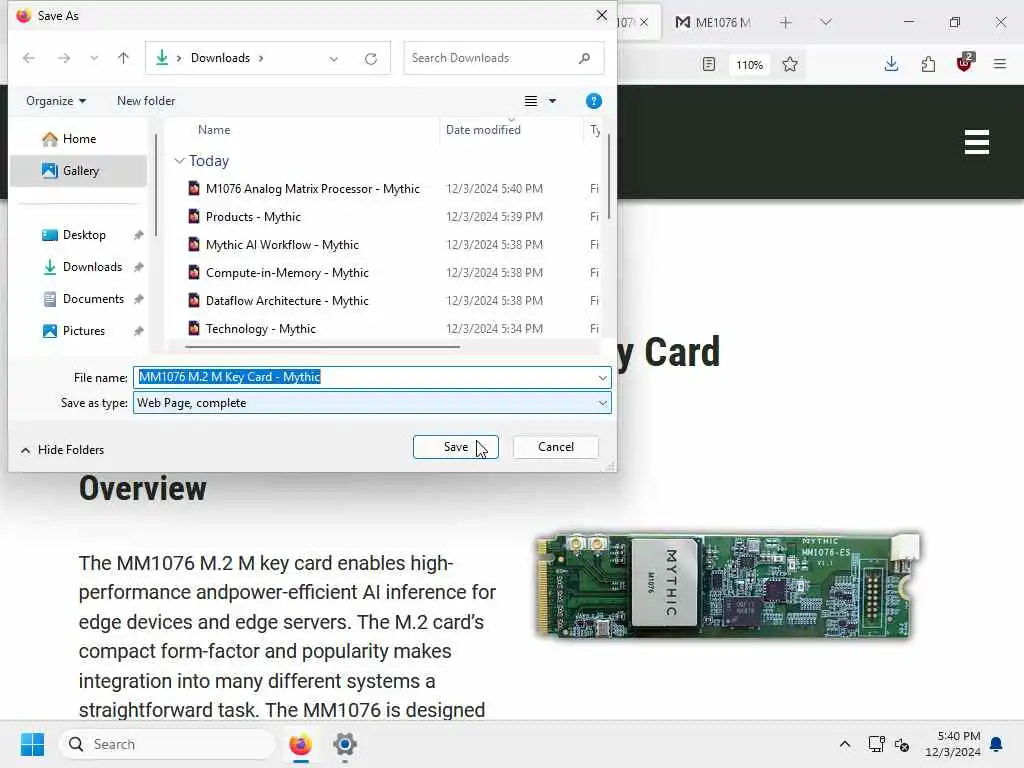Viewport: 1024px width, 768px height.
Task: Refresh the Downloads folder listing
Action: tap(371, 58)
